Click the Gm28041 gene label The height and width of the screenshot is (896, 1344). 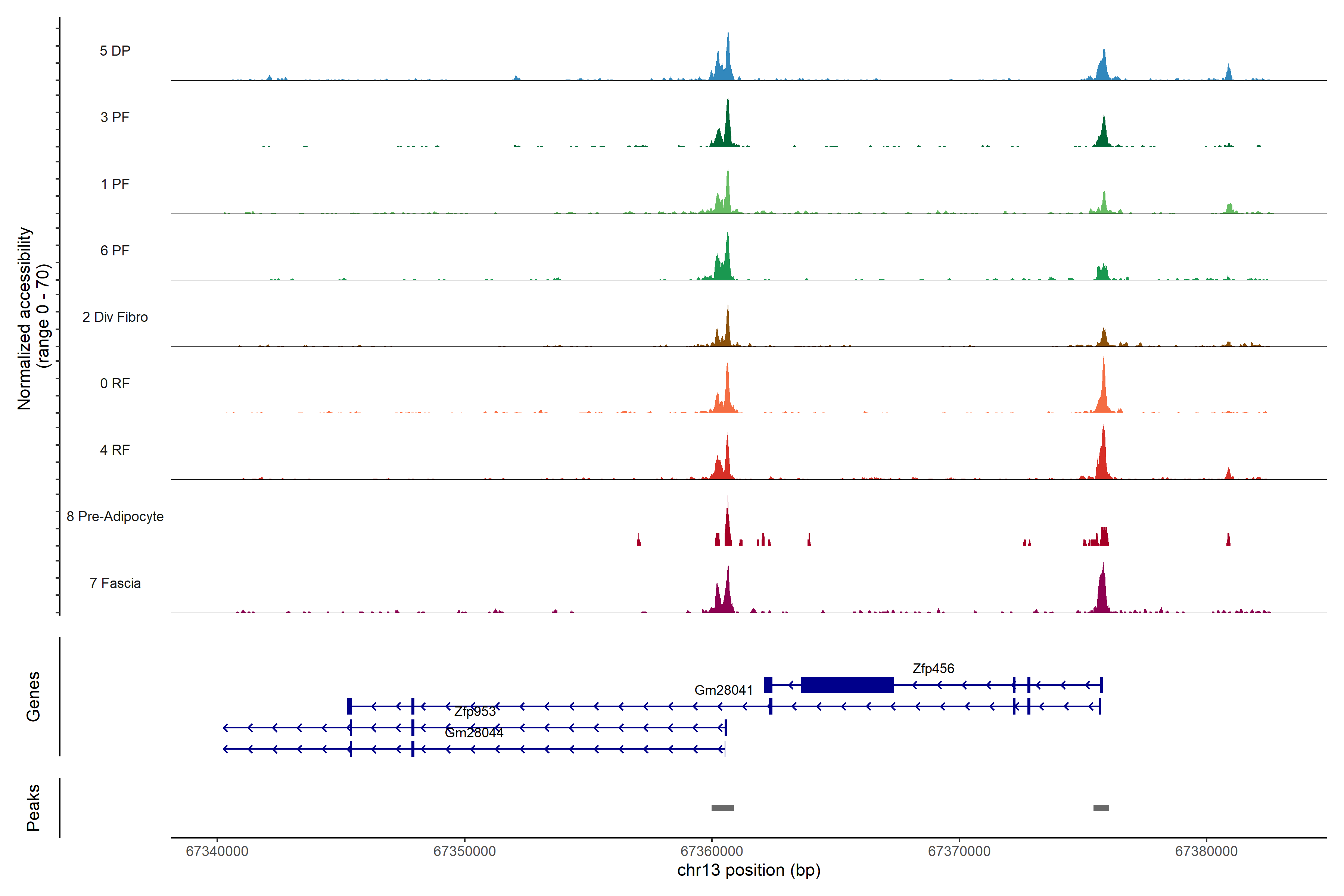724,690
